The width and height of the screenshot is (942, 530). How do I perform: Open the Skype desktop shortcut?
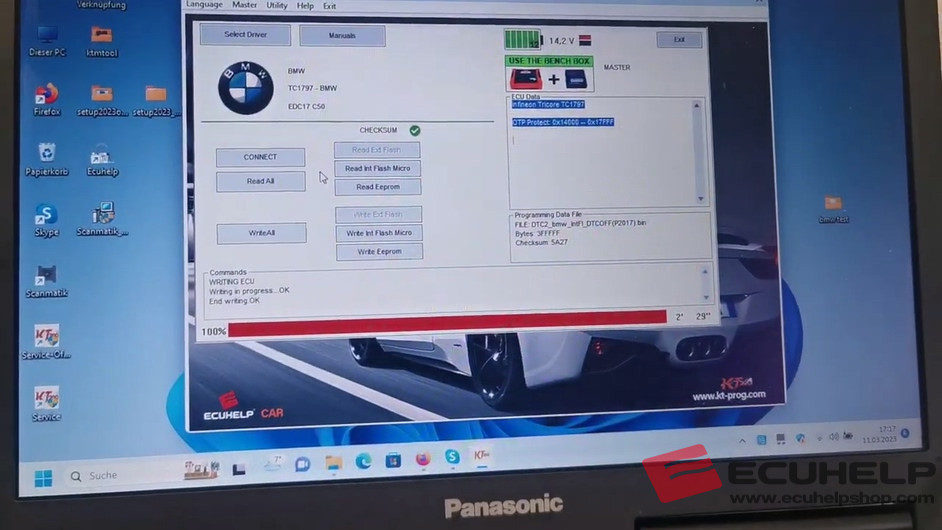[46, 221]
